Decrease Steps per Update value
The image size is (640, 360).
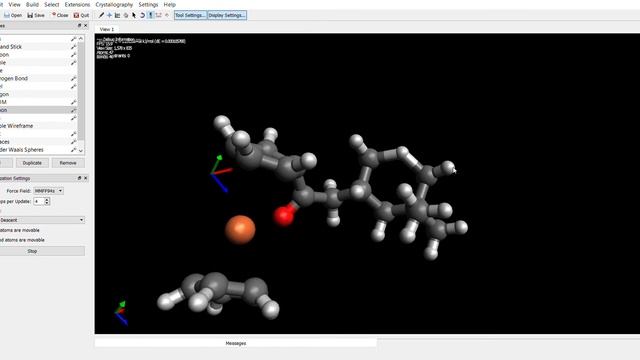[x=47, y=203]
